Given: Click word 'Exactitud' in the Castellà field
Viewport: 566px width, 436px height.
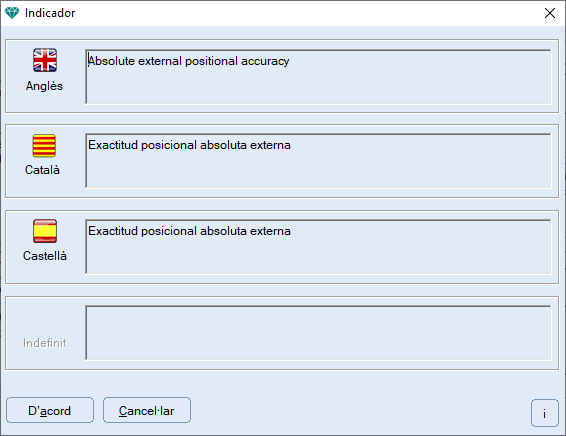Looking at the screenshot, I should point(113,231).
